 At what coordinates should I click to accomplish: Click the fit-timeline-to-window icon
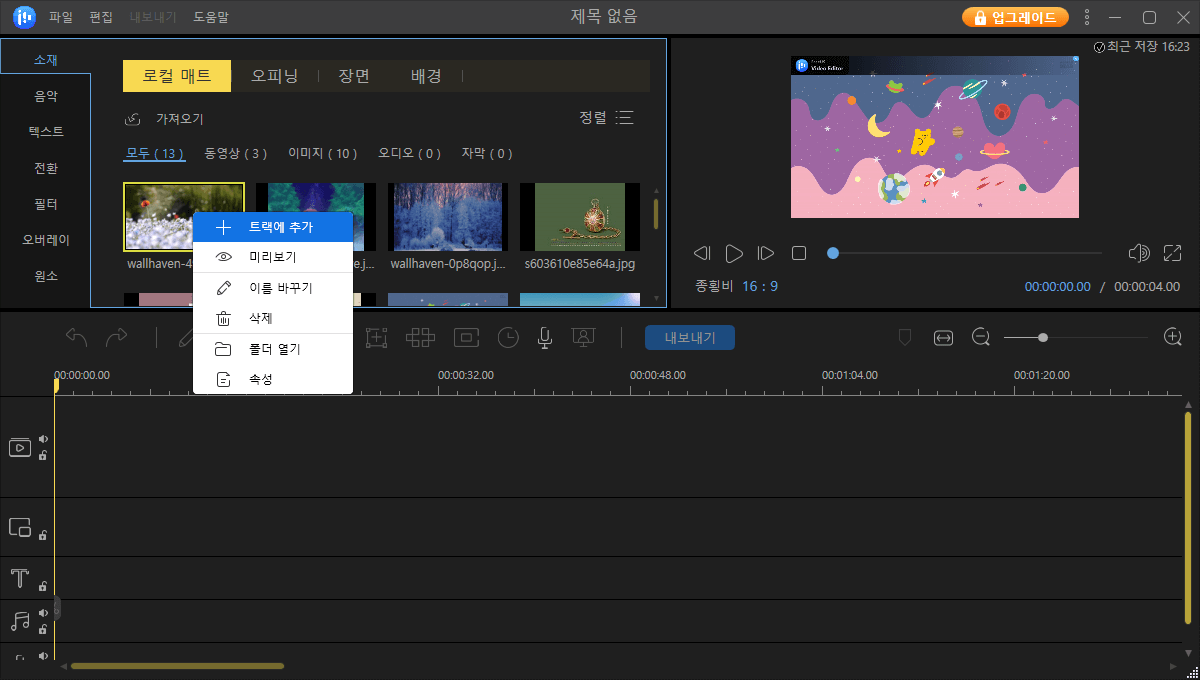click(943, 337)
